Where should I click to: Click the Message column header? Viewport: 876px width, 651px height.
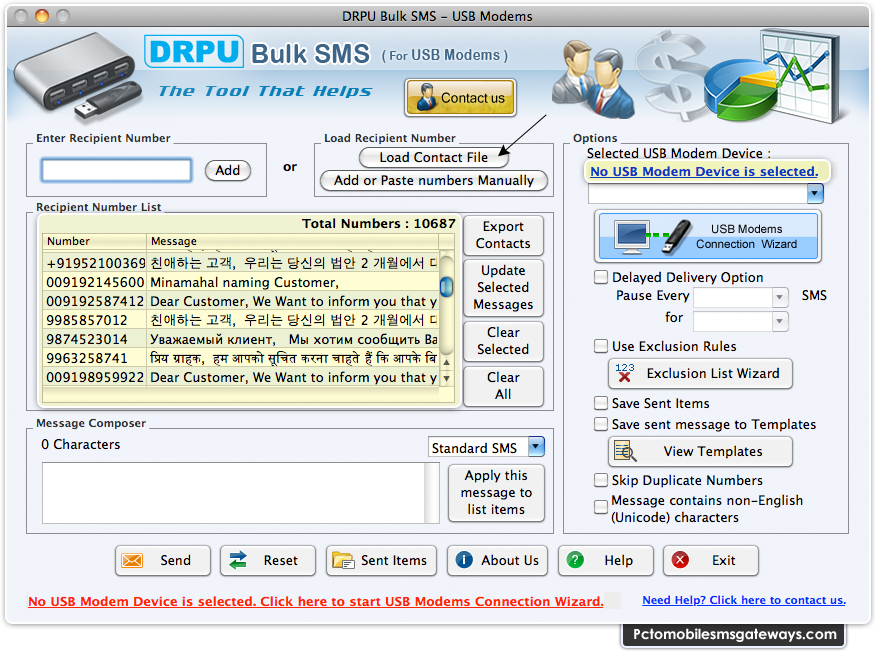tap(293, 241)
